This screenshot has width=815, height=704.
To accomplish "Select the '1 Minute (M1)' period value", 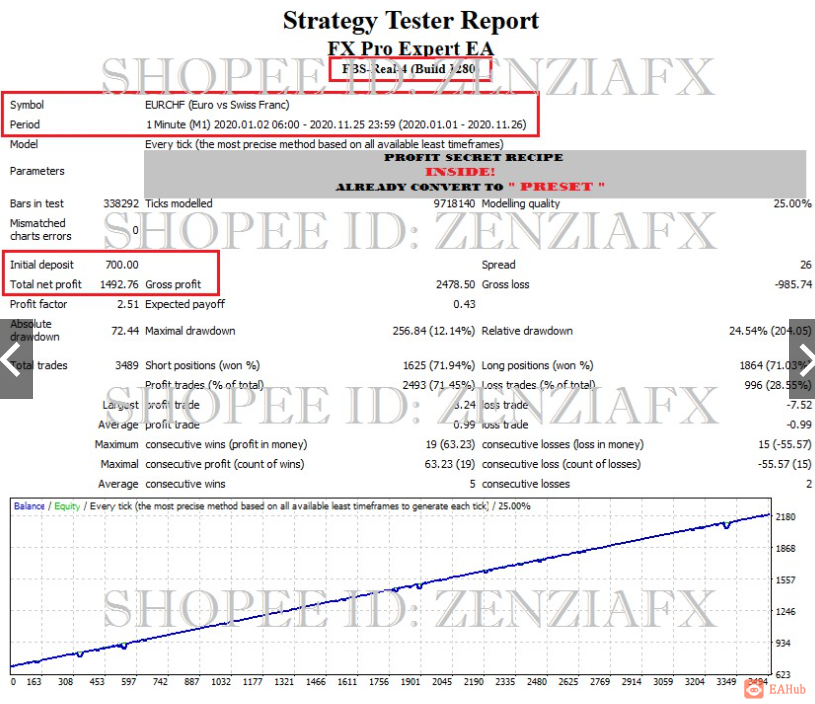I will pyautogui.click(x=178, y=124).
